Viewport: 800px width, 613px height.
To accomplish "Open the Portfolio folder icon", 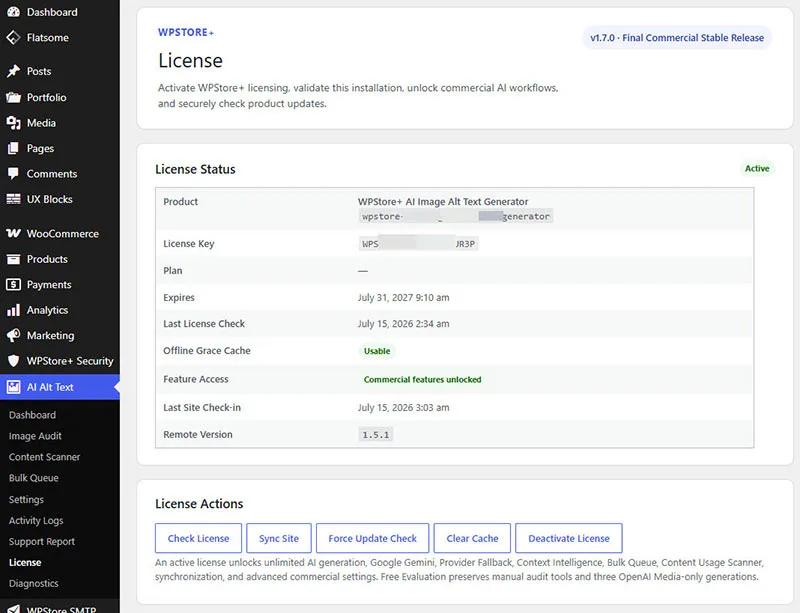I will pos(13,97).
